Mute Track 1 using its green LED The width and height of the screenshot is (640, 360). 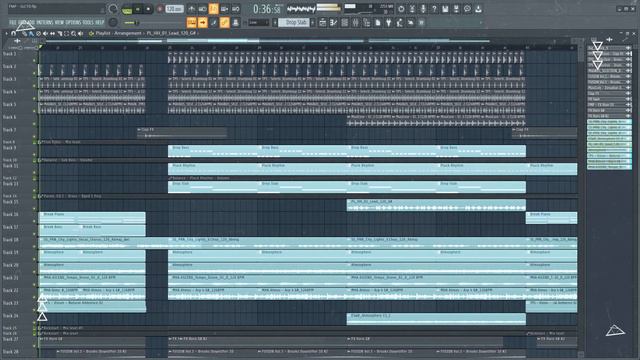(34, 60)
